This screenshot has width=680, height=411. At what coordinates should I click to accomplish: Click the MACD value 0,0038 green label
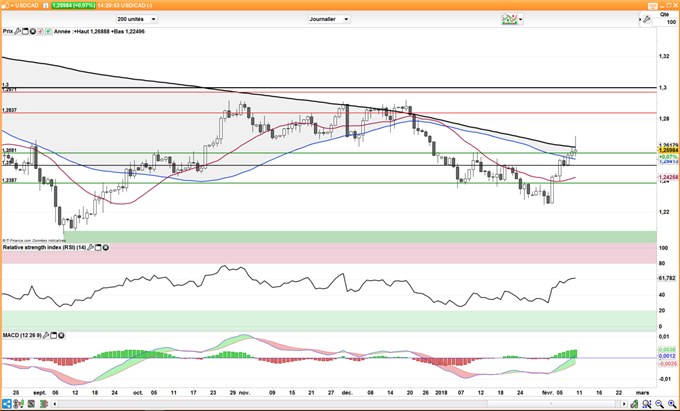pyautogui.click(x=668, y=349)
